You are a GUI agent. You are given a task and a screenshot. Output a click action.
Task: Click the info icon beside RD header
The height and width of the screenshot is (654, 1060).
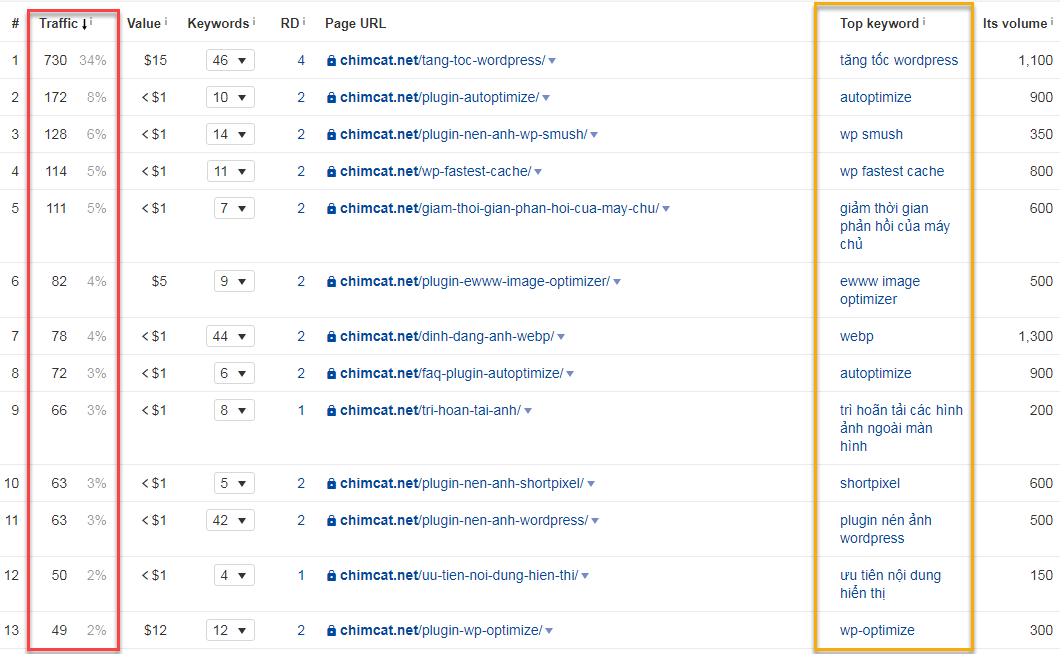coord(304,21)
